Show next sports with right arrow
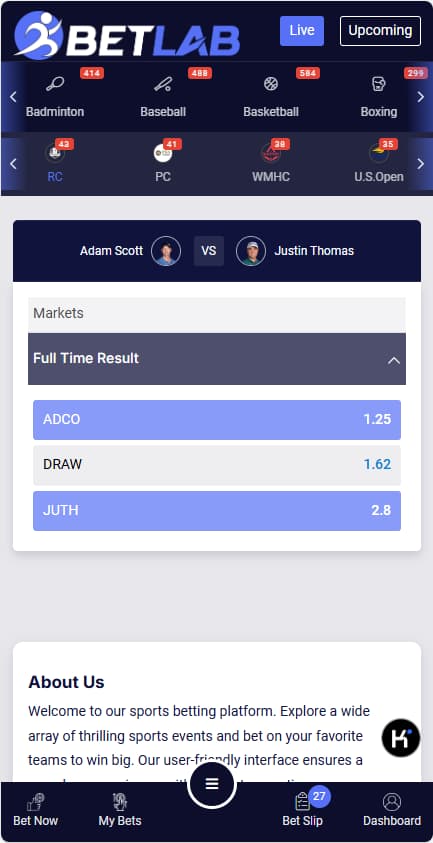The image size is (433, 843). pos(421,97)
